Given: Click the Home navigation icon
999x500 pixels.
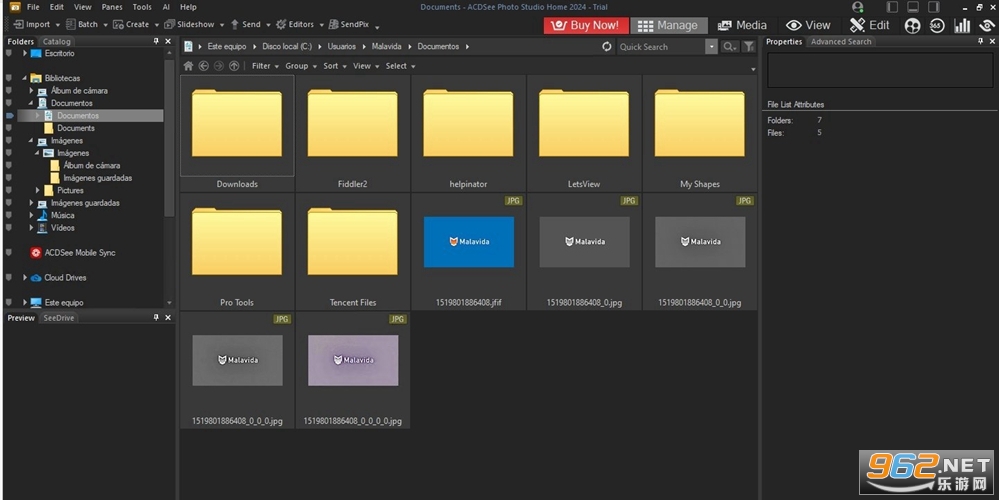Looking at the screenshot, I should (x=188, y=66).
